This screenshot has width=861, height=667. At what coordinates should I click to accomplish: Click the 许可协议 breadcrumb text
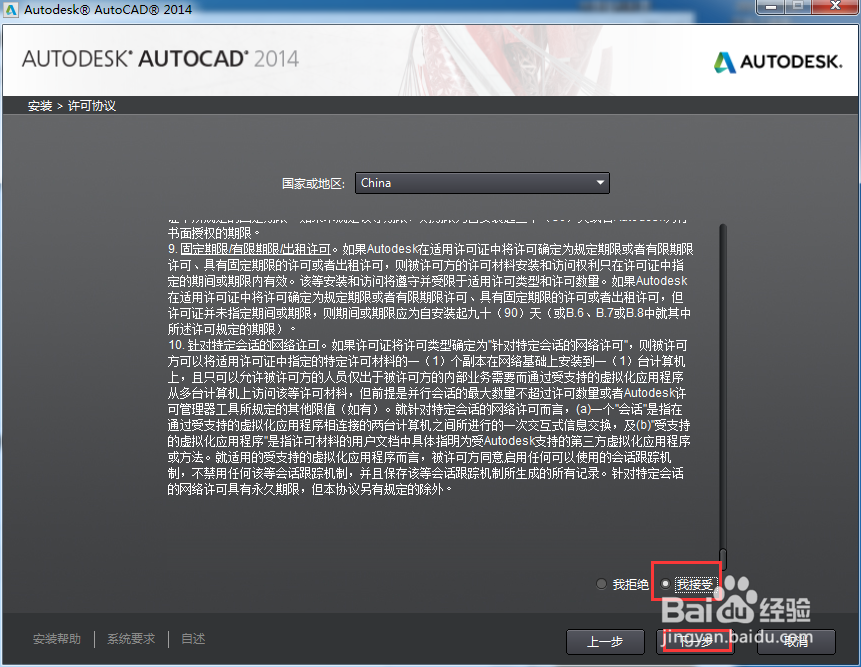[92, 106]
